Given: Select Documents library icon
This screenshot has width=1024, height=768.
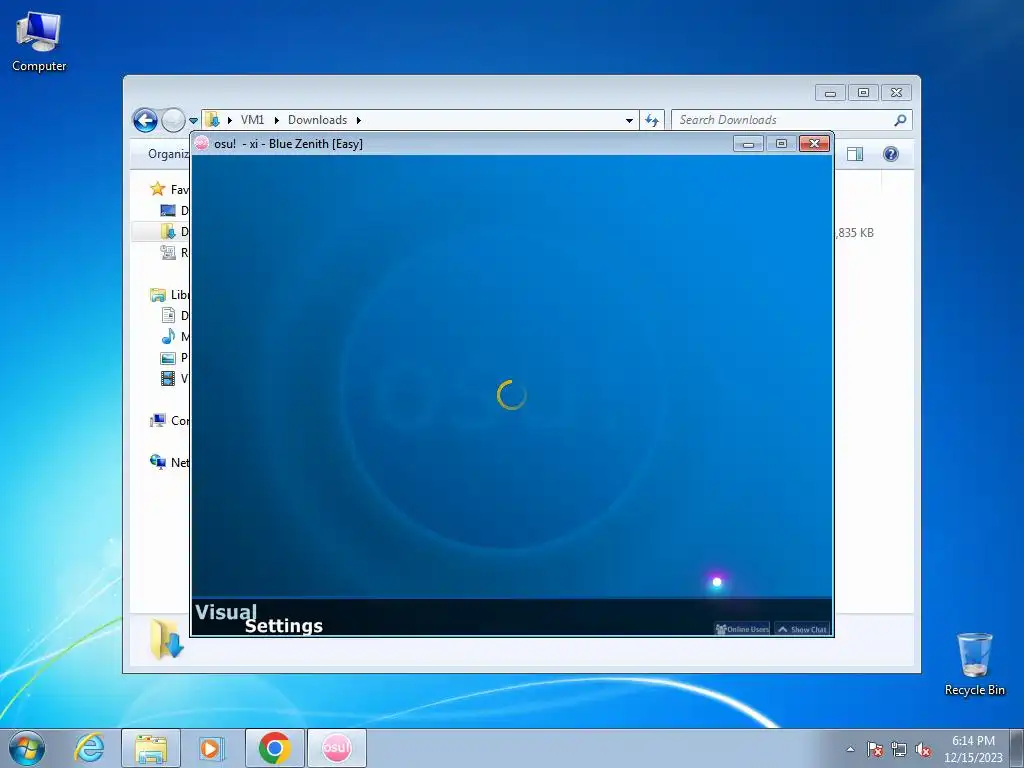Looking at the screenshot, I should tap(168, 315).
